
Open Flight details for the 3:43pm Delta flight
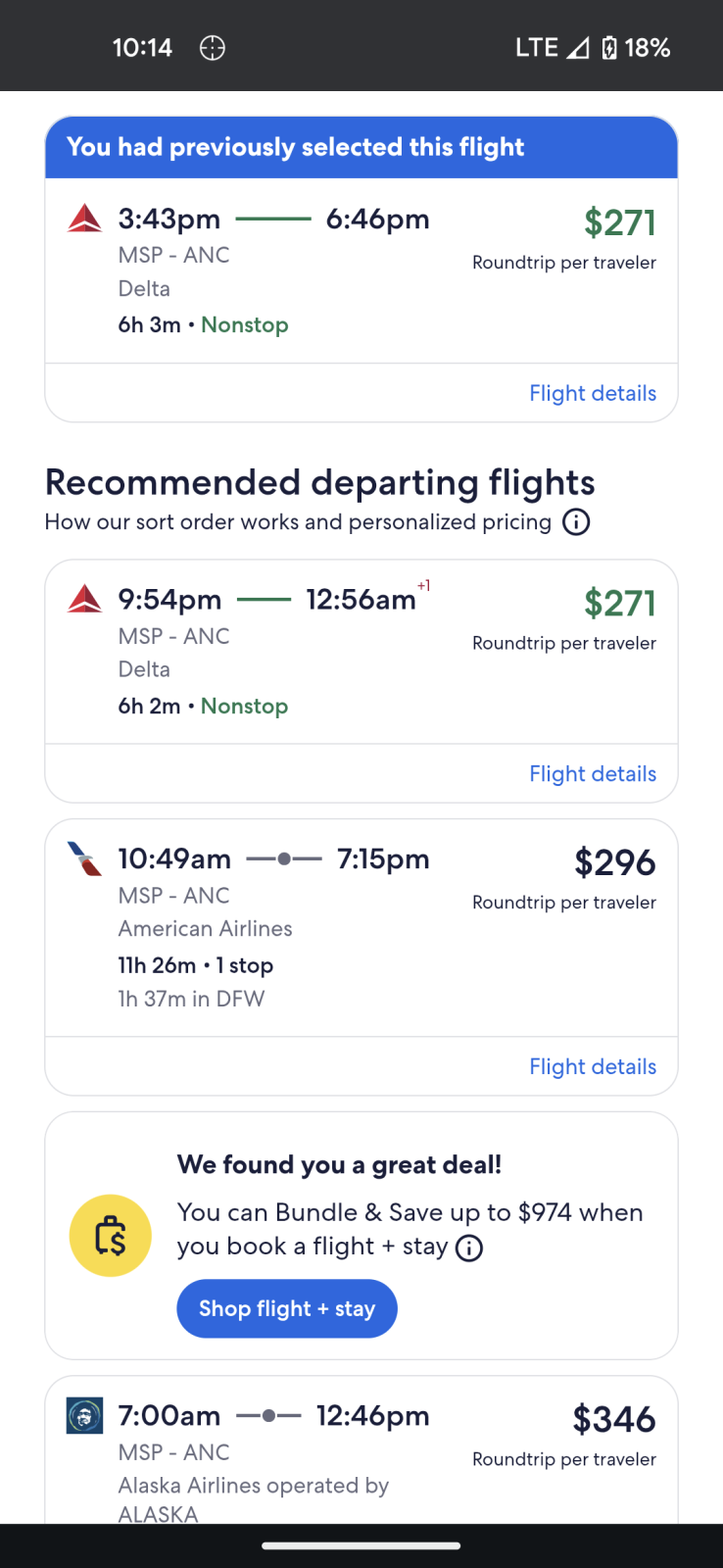pyautogui.click(x=593, y=393)
